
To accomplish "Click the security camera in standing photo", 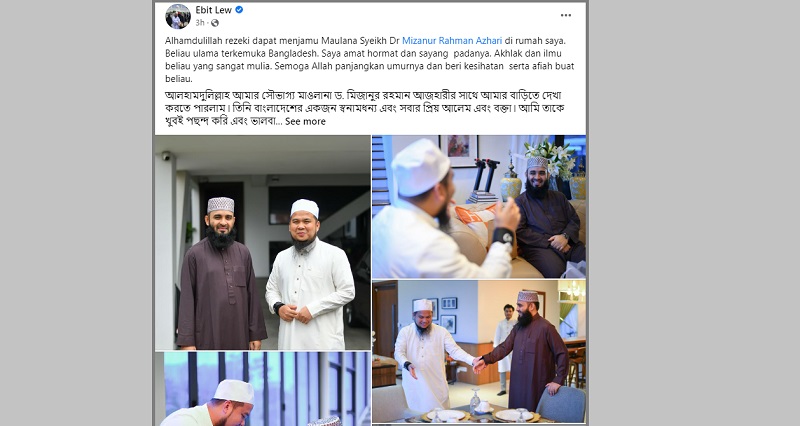I will click(x=166, y=156).
